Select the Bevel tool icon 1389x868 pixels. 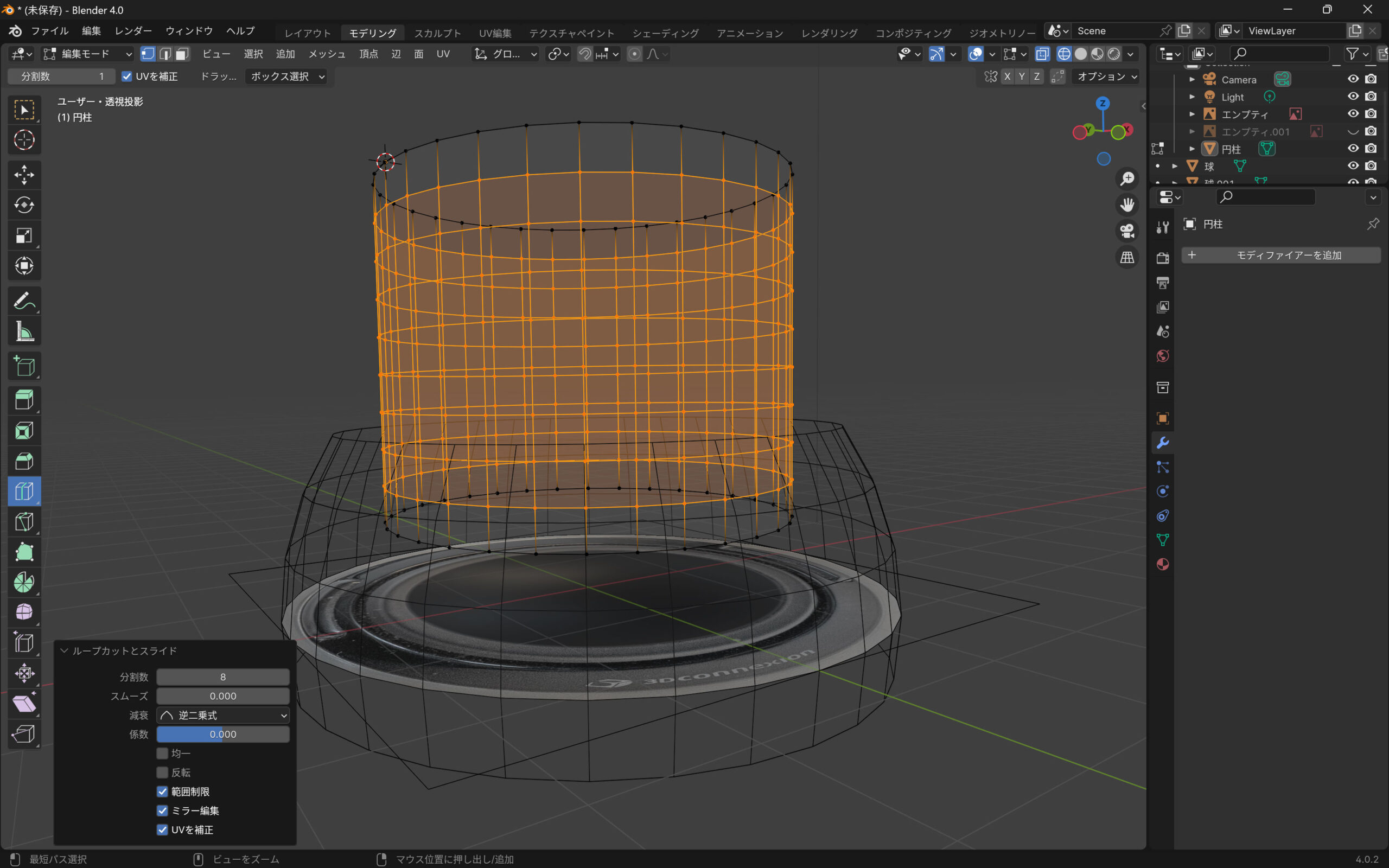(x=23, y=461)
